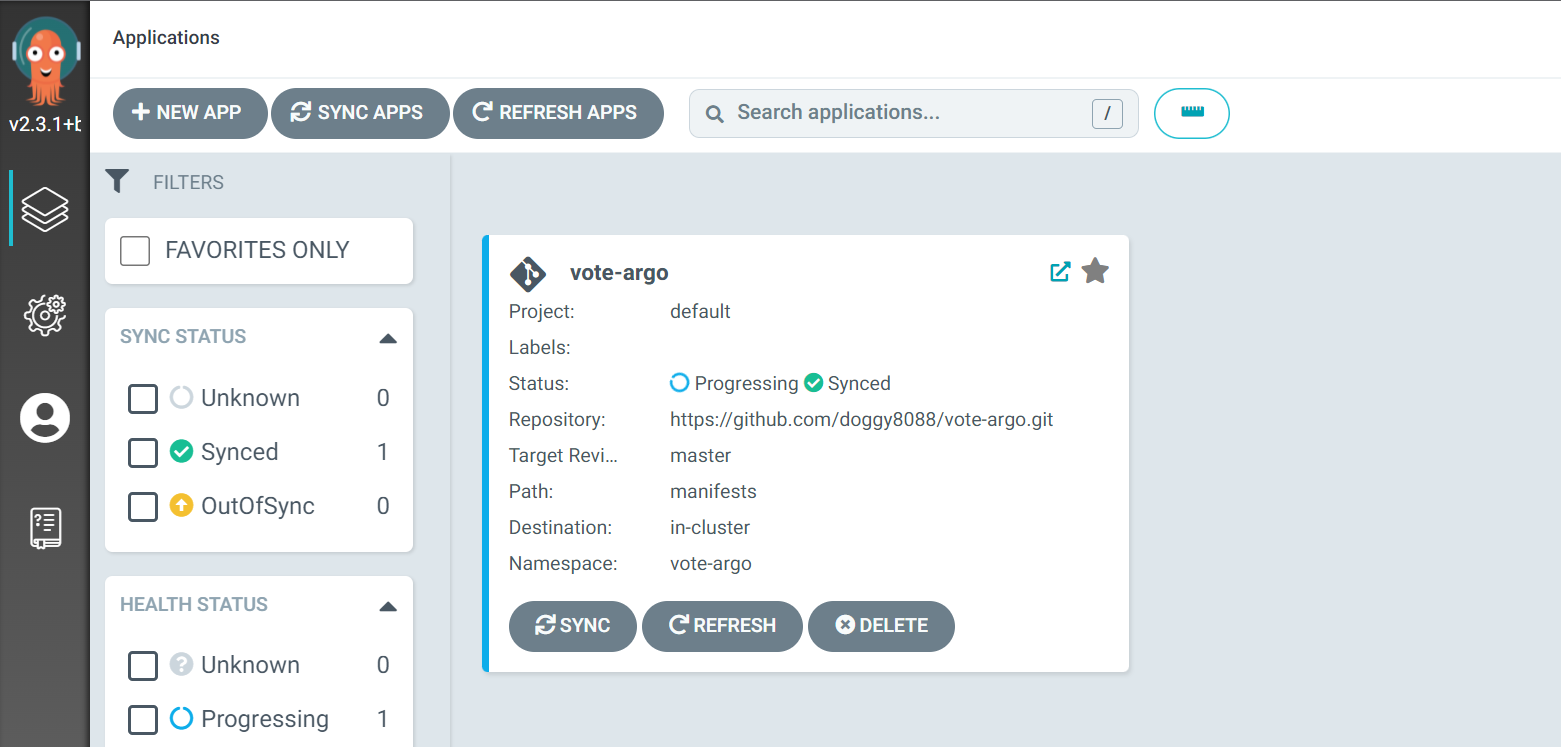Mark vote-argo as favorite with star
This screenshot has width=1561, height=747.
(1095, 271)
